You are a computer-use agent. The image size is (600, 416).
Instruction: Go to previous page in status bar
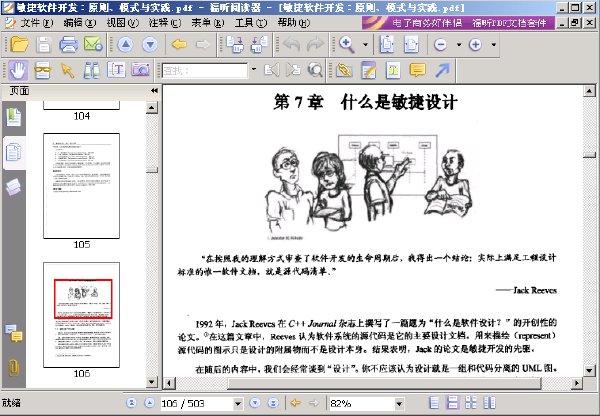click(x=149, y=403)
